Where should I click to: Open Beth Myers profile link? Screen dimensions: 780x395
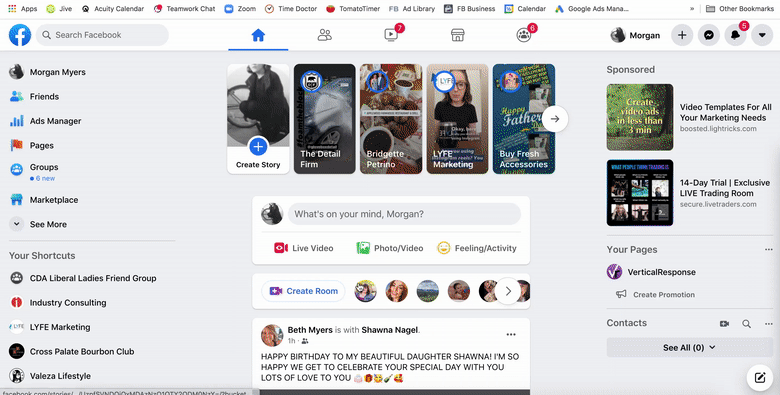pyautogui.click(x=310, y=330)
